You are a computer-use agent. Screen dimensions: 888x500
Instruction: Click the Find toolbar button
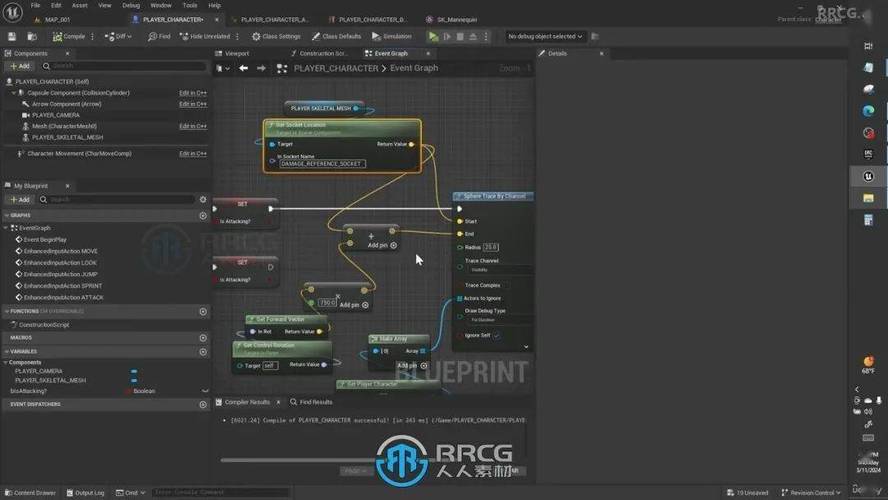[x=159, y=36]
